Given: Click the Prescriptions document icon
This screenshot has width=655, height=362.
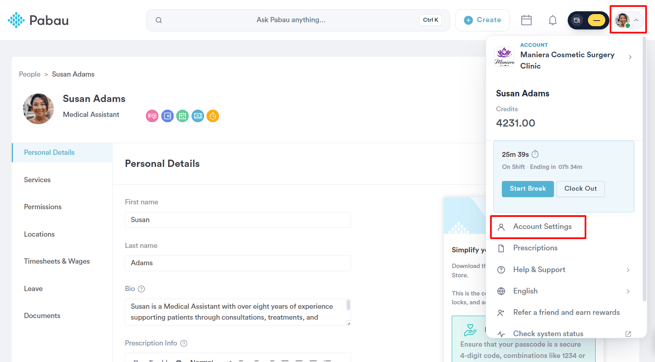Looking at the screenshot, I should pyautogui.click(x=501, y=248).
